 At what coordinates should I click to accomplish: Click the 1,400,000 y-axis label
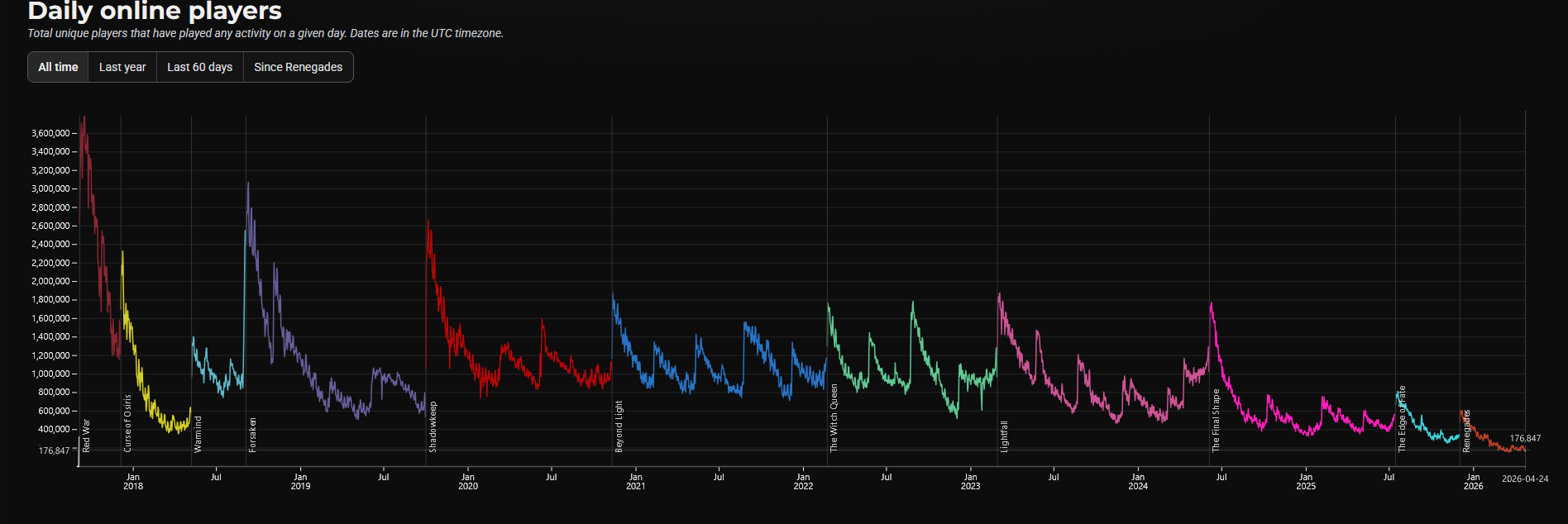[x=50, y=336]
